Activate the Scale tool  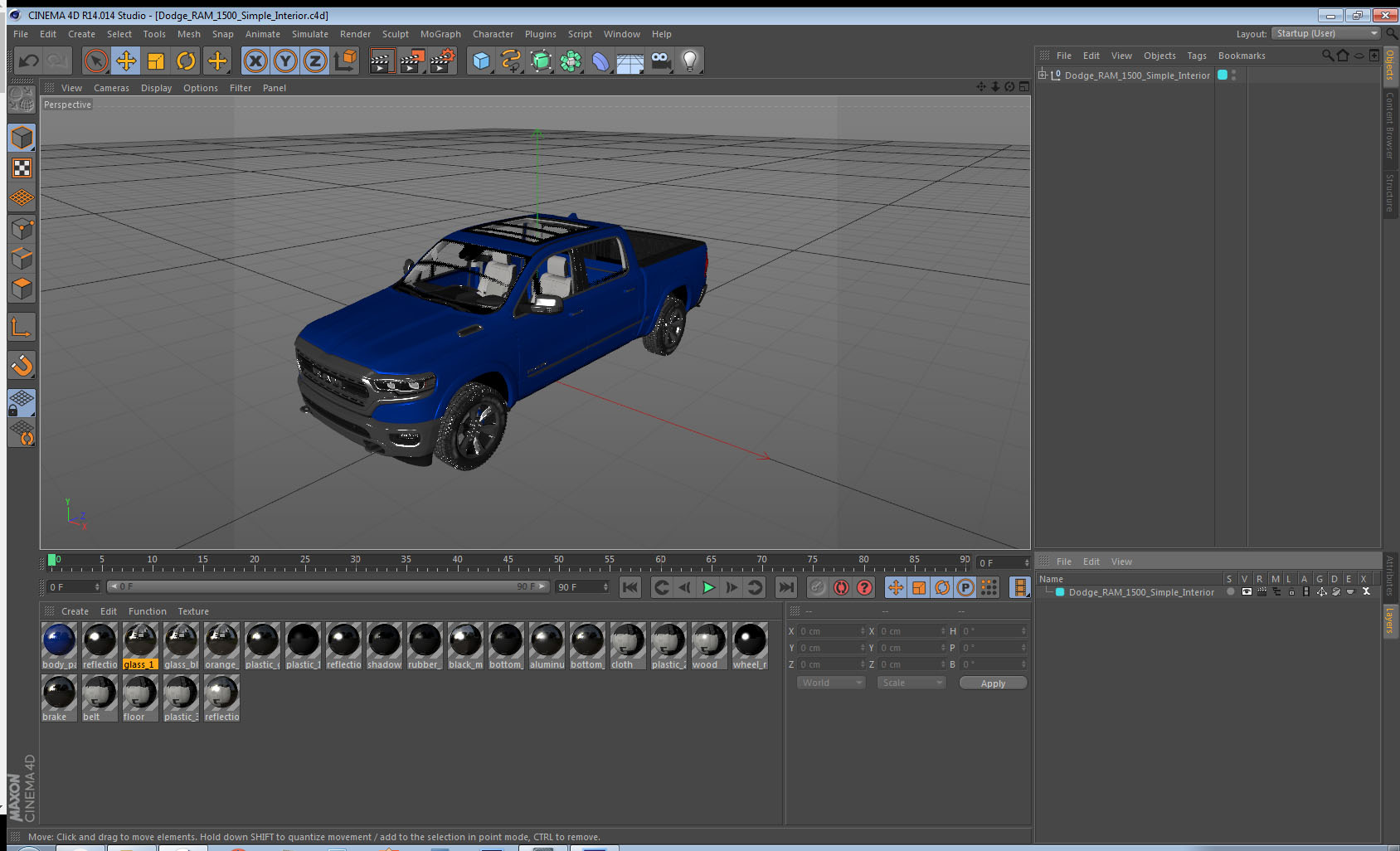156,61
